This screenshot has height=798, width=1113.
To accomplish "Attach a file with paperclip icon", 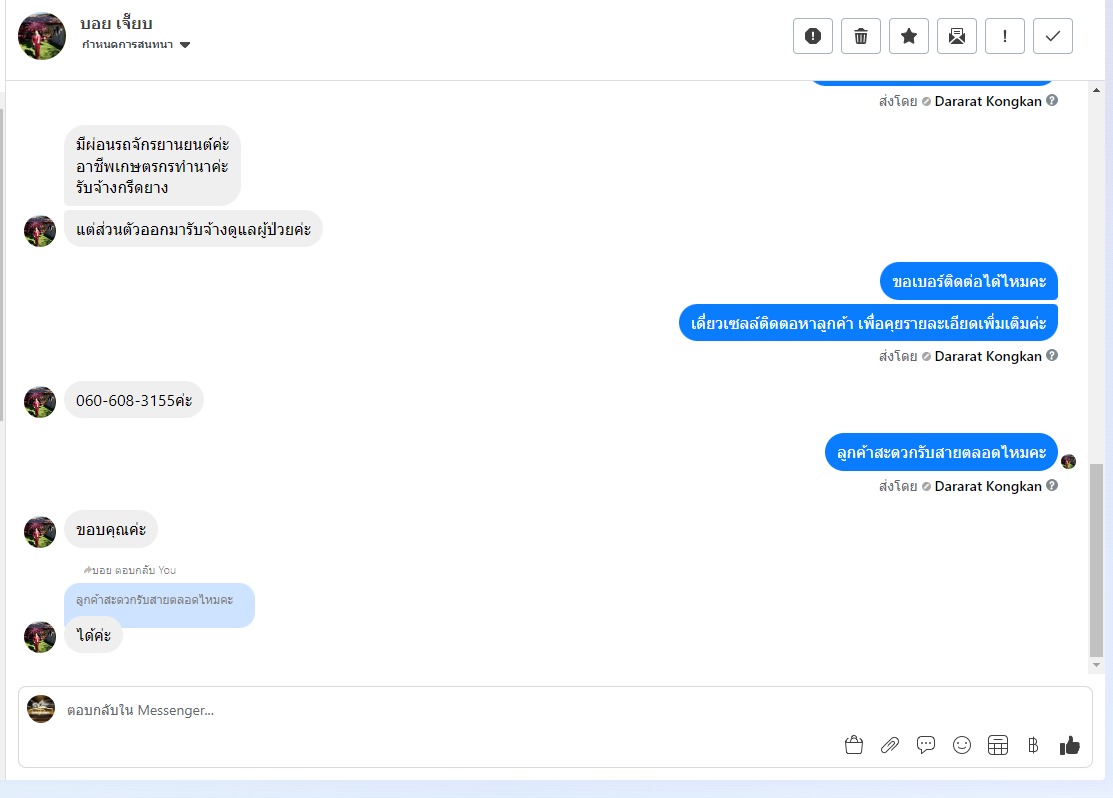I will coord(889,745).
